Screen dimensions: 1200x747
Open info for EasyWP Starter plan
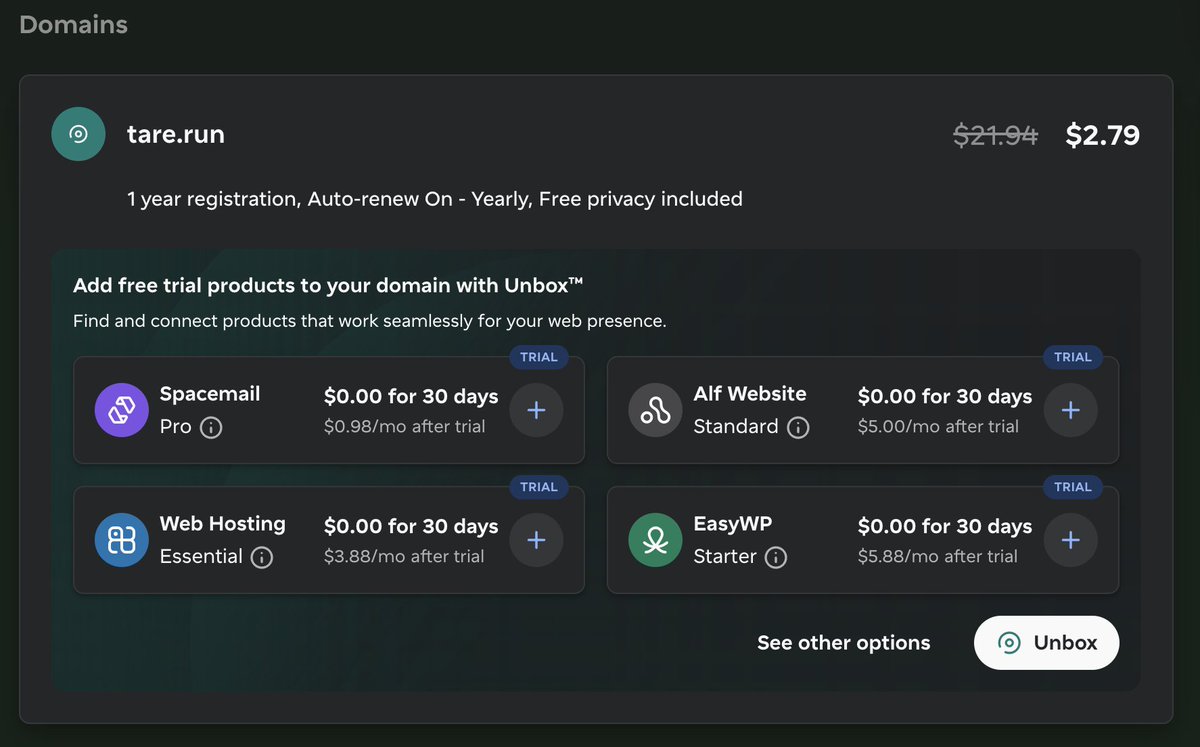point(776,557)
